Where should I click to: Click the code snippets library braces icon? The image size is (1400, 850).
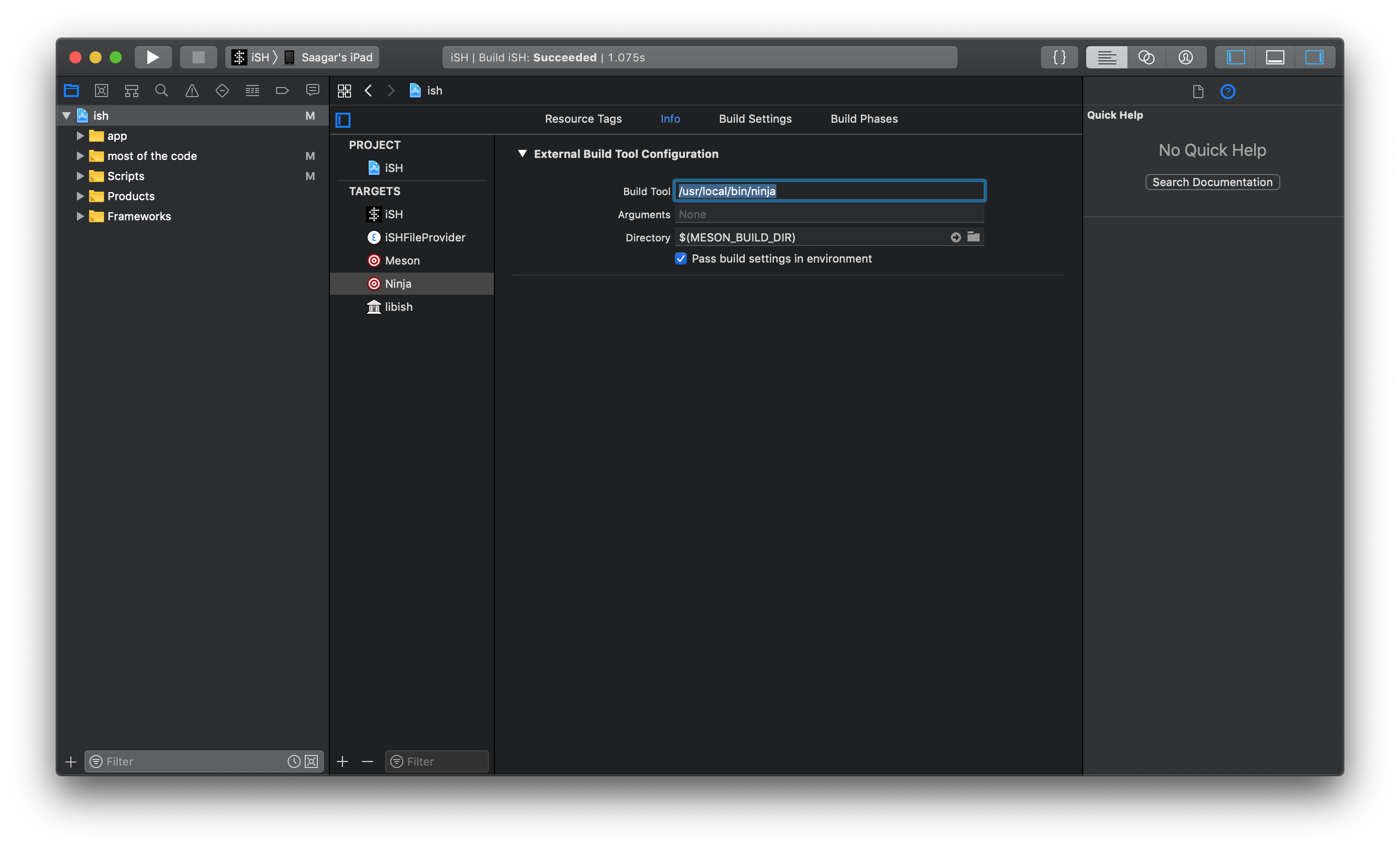pyautogui.click(x=1059, y=57)
